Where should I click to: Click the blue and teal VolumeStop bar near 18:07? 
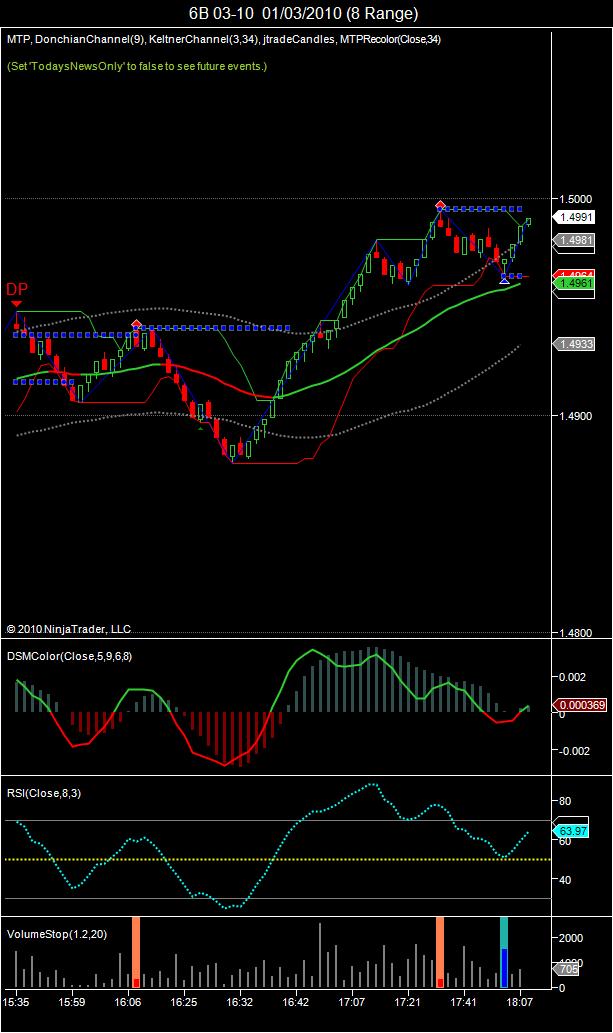coord(504,952)
